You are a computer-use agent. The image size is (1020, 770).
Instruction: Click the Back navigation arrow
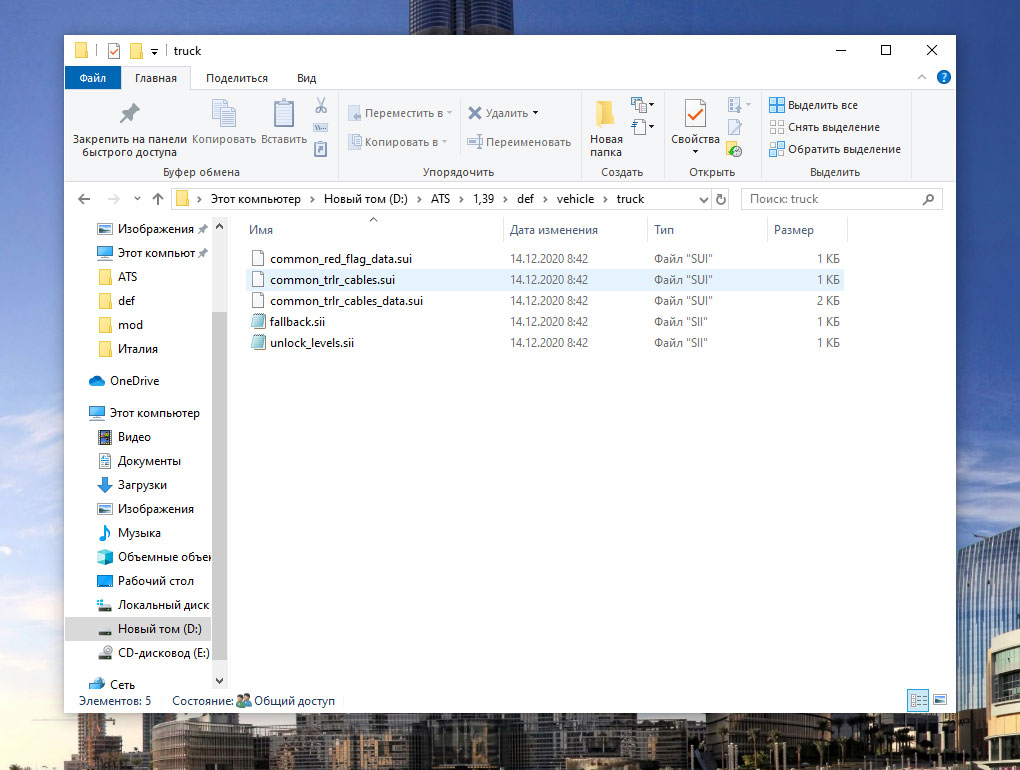click(84, 199)
